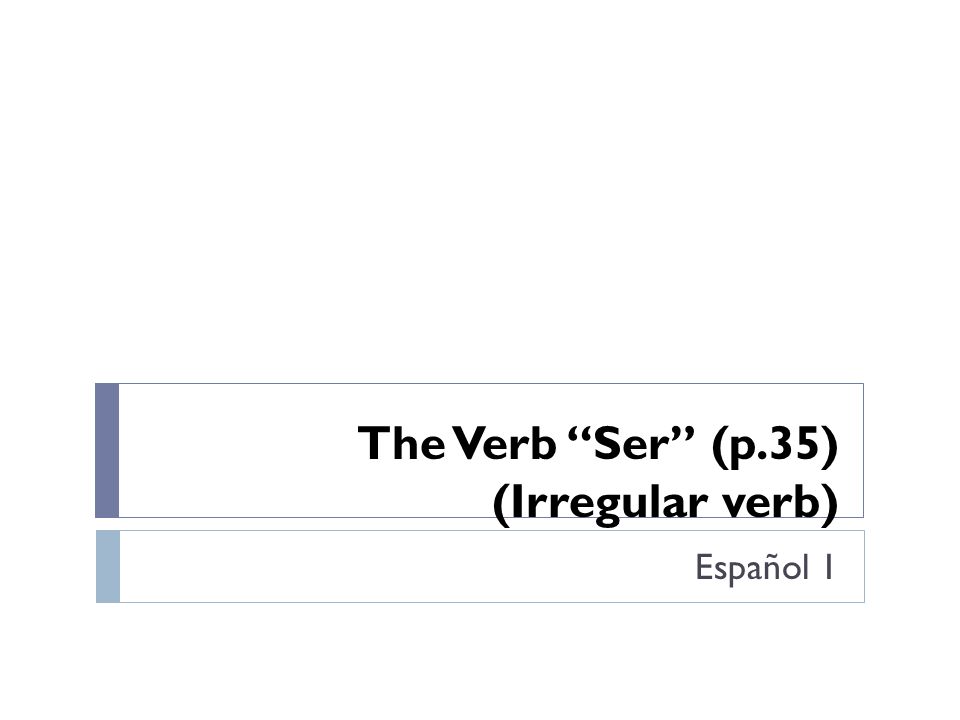Select the light blue accent bar beside subtitle
The width and height of the screenshot is (960, 720).
[x=108, y=566]
